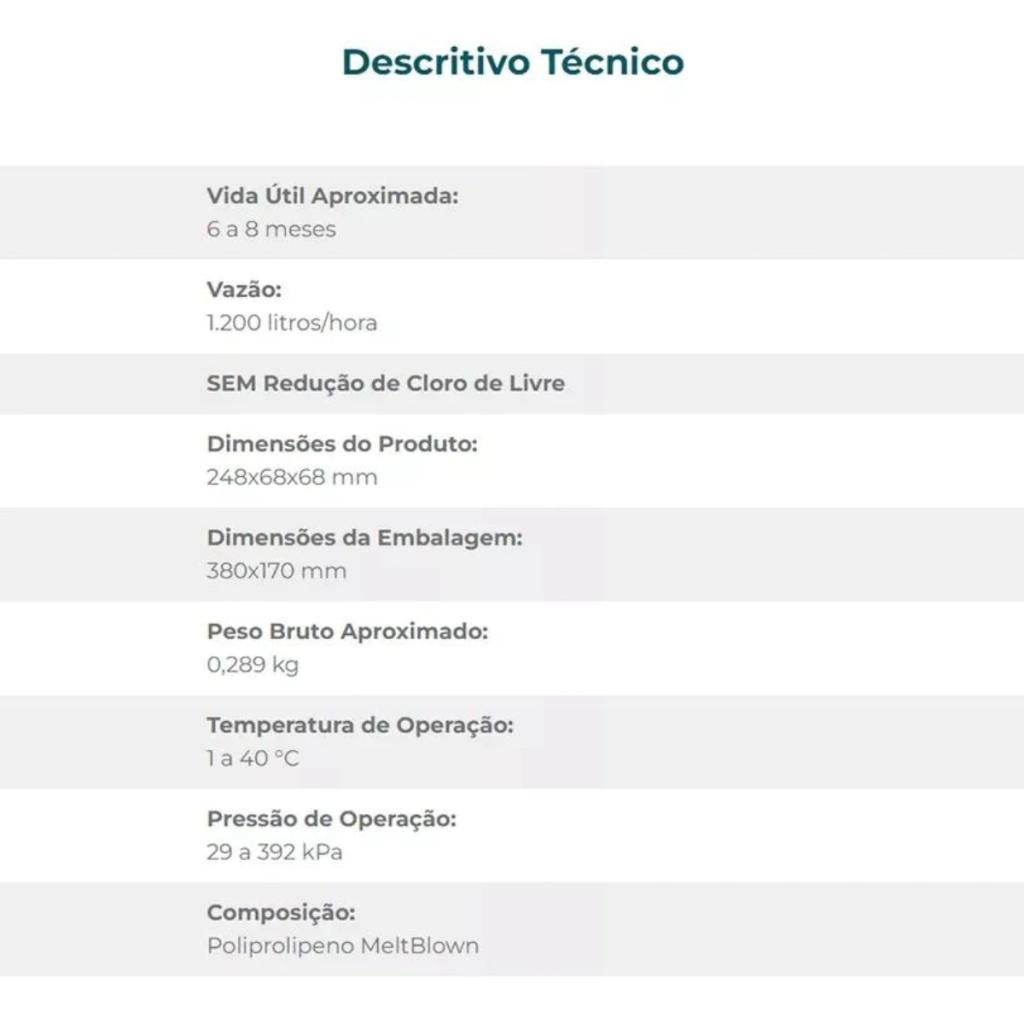This screenshot has height=1024, width=1024.
Task: Click the 248x68x68 mm value
Action: tap(292, 477)
